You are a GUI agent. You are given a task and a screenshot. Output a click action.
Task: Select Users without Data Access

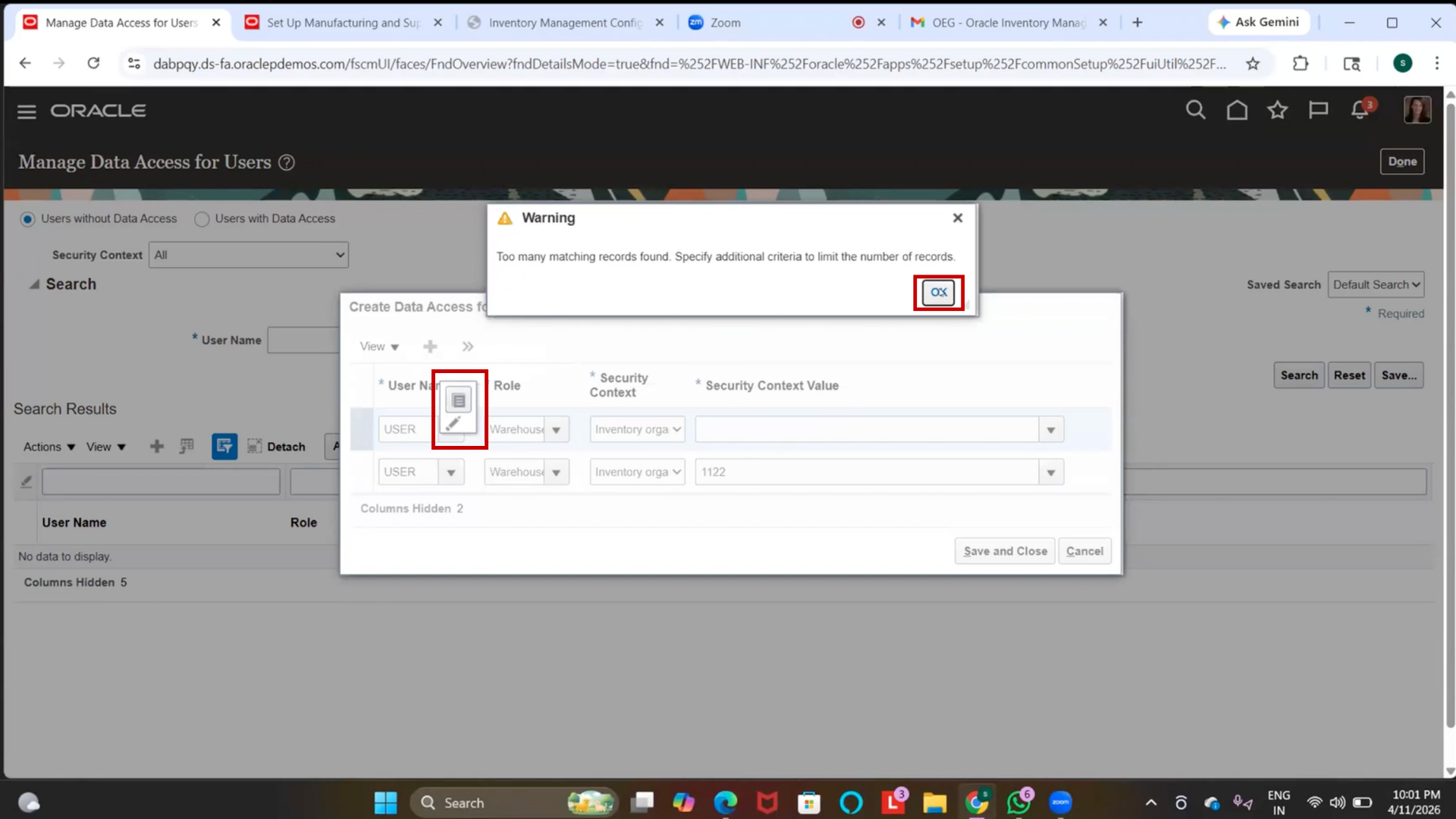(28, 219)
